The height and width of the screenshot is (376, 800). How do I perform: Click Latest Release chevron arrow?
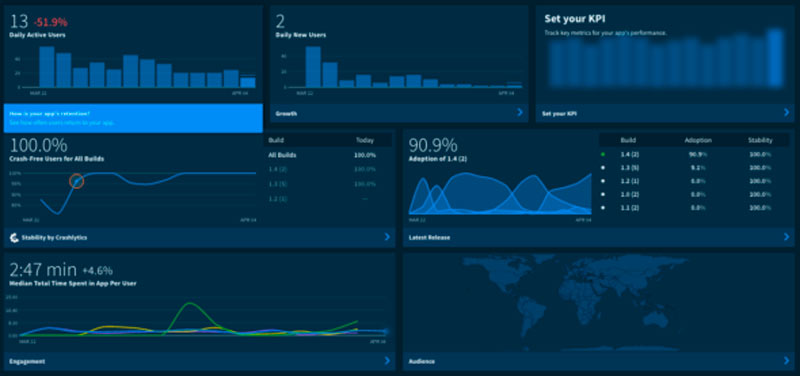786,237
